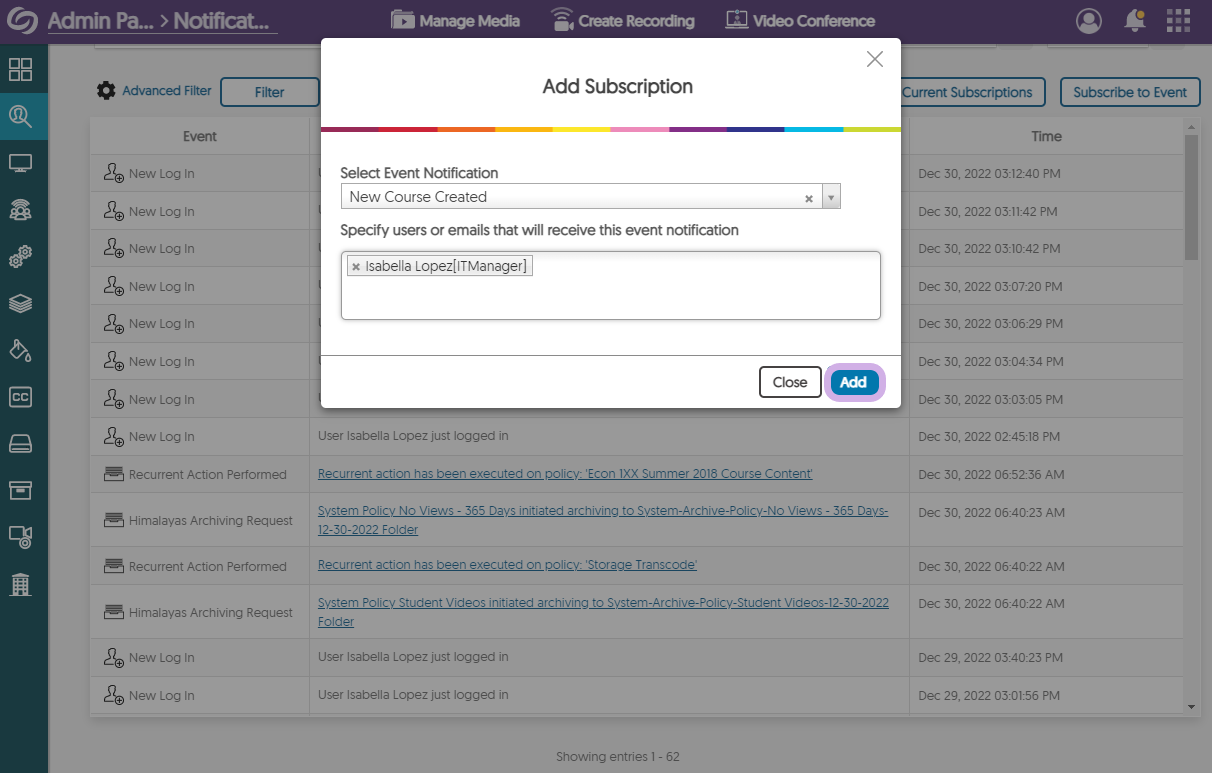Viewport: 1212px width, 773px height.
Task: Open the notifications bell icon
Action: click(x=1135, y=20)
